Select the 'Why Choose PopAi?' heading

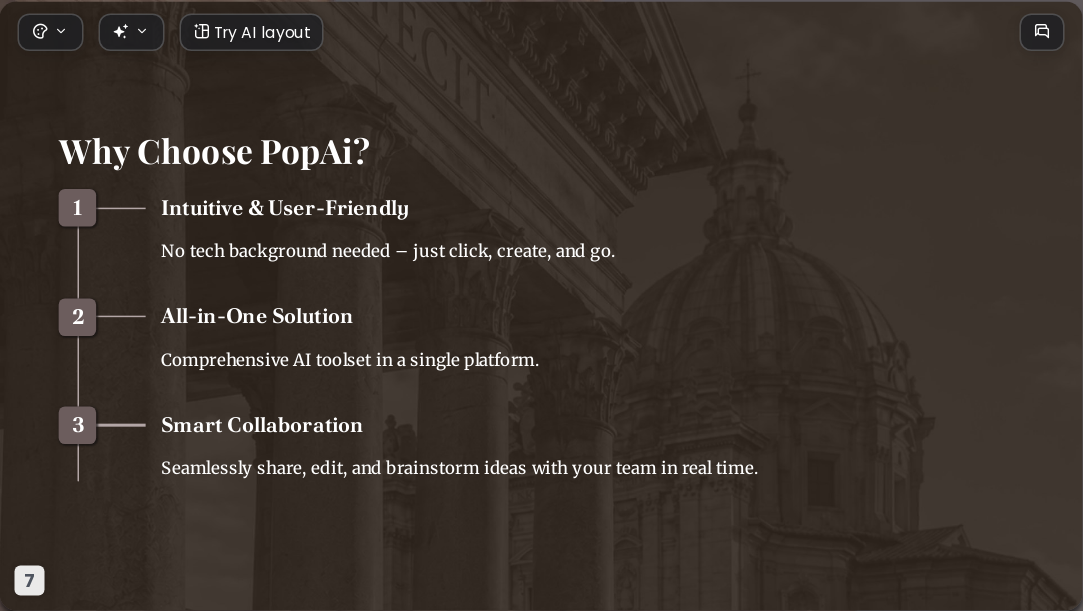[x=214, y=151]
